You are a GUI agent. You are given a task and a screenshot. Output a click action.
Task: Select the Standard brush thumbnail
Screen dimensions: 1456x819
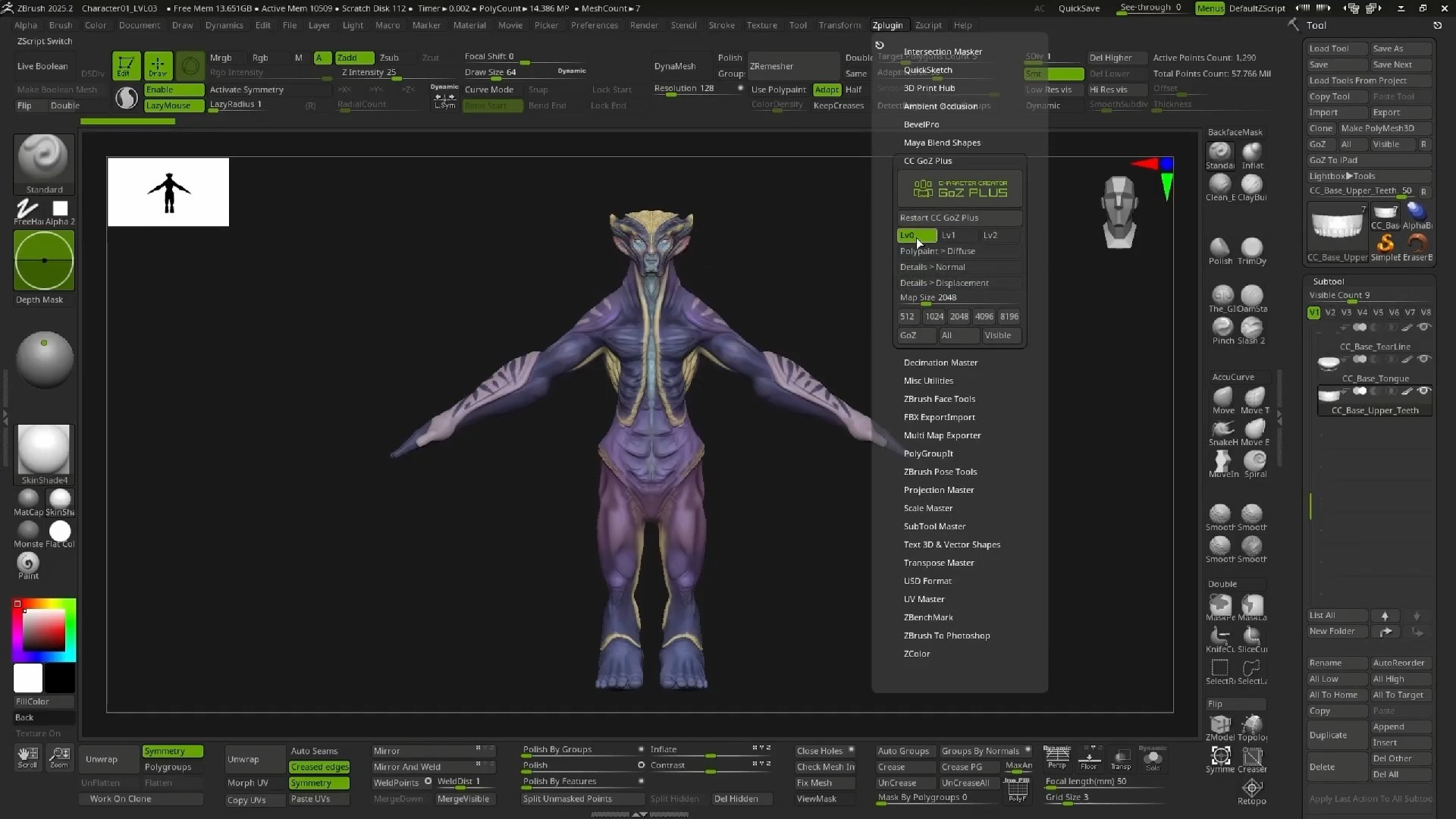(44, 158)
